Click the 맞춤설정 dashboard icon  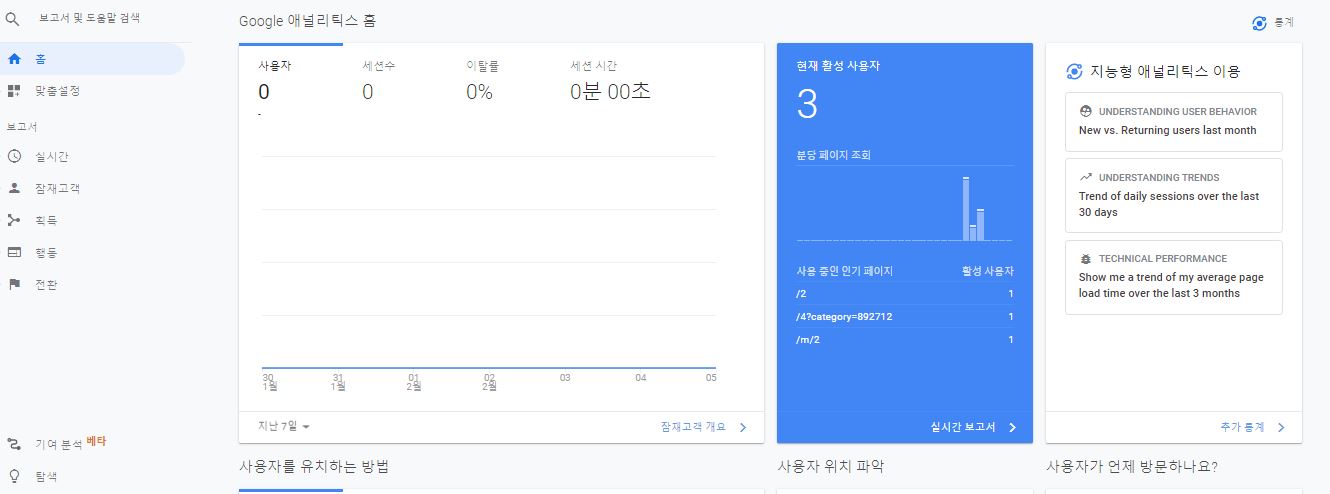coord(14,91)
